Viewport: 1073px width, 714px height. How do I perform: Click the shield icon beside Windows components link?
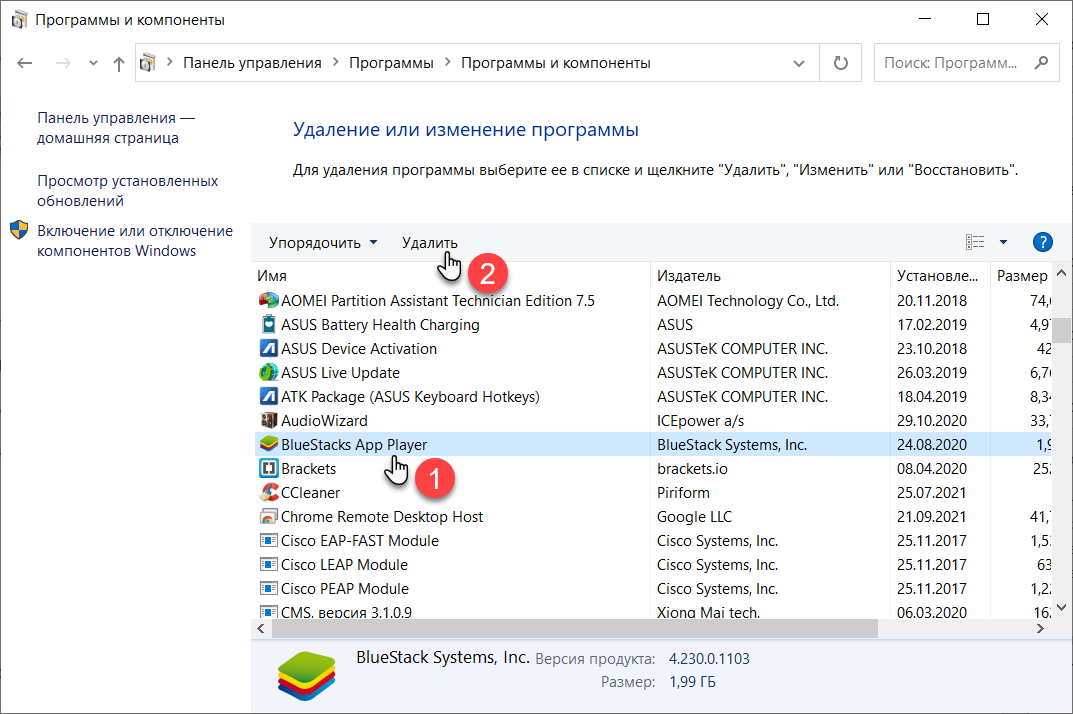coord(19,230)
